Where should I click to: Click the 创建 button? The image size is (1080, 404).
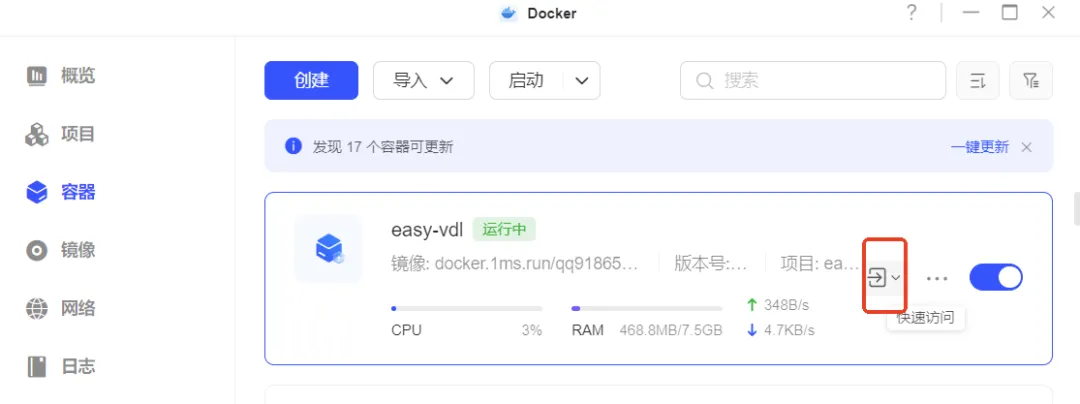coord(311,81)
